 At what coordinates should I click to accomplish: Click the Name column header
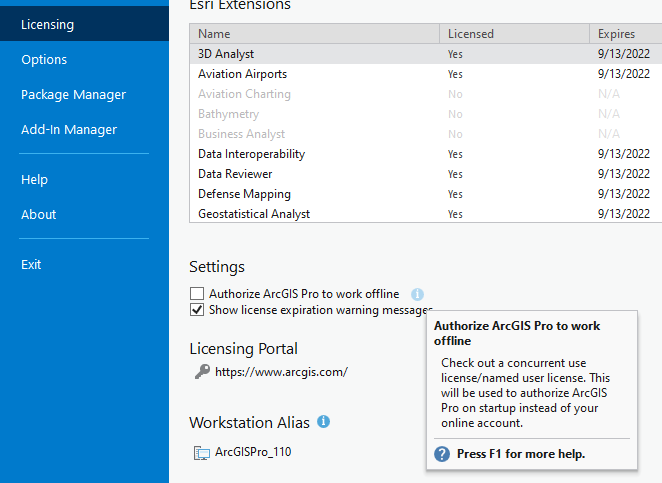point(315,34)
